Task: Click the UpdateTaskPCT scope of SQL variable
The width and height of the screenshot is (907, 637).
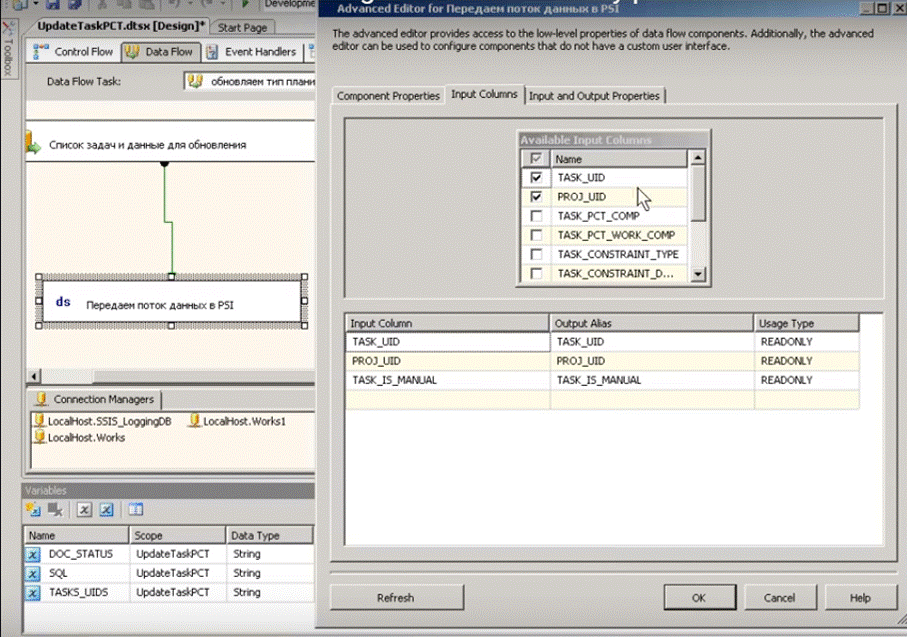Action: coord(173,573)
